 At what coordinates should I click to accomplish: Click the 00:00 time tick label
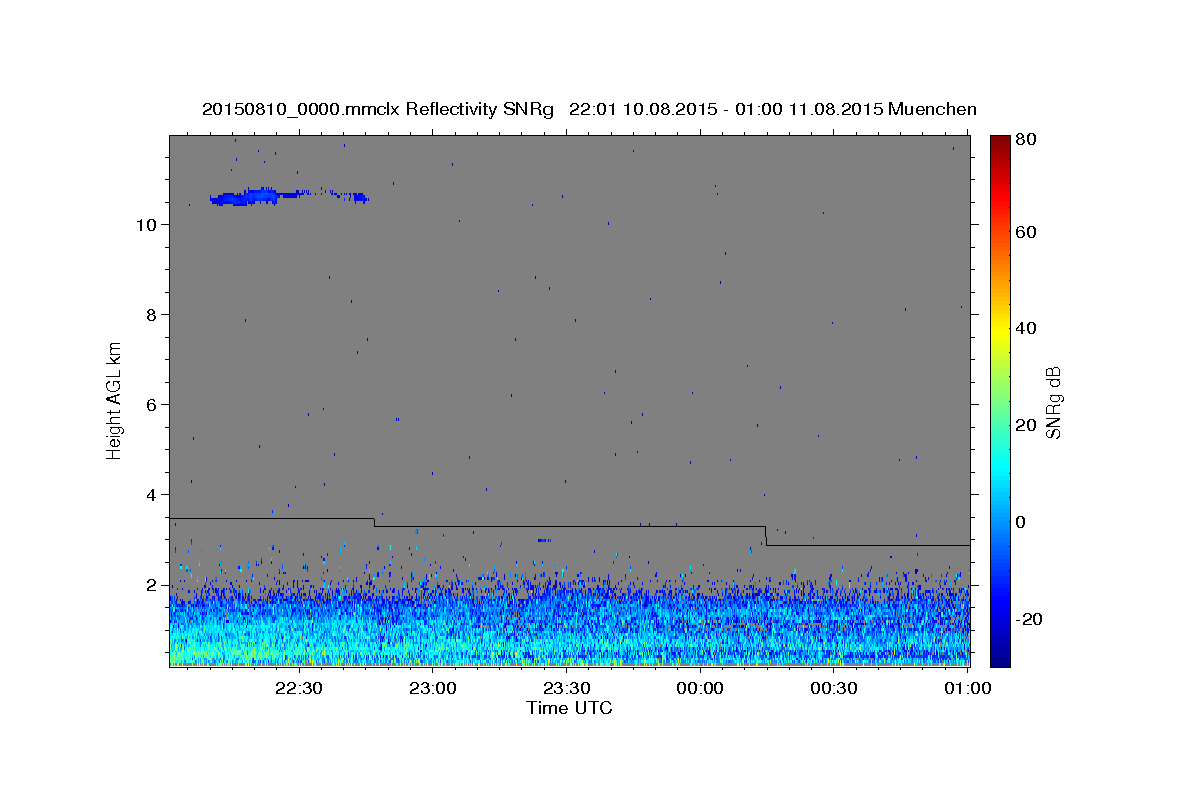[700, 688]
